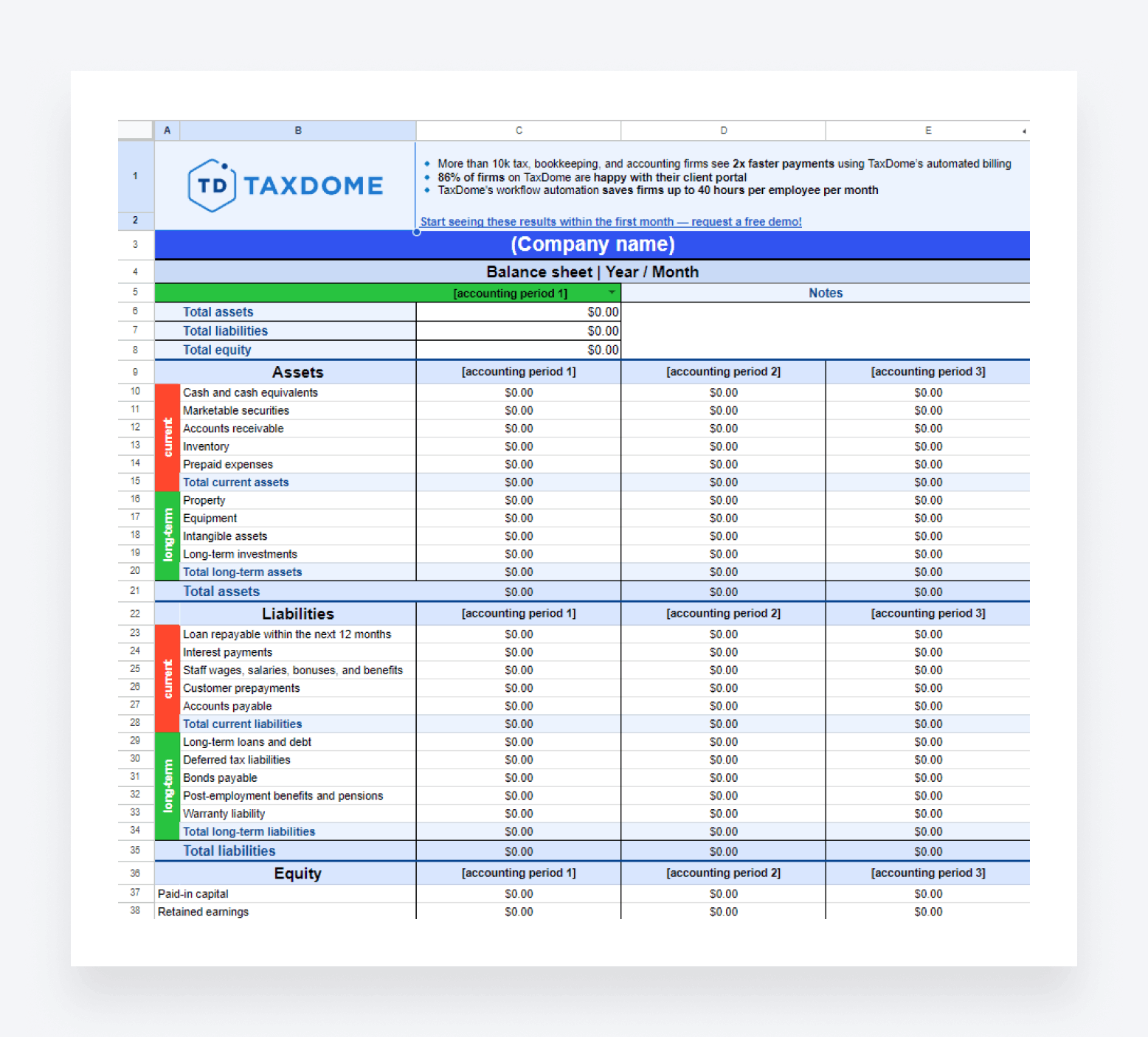
Task: Select 'Cash and cash equivalents' row label
Action: (250, 392)
